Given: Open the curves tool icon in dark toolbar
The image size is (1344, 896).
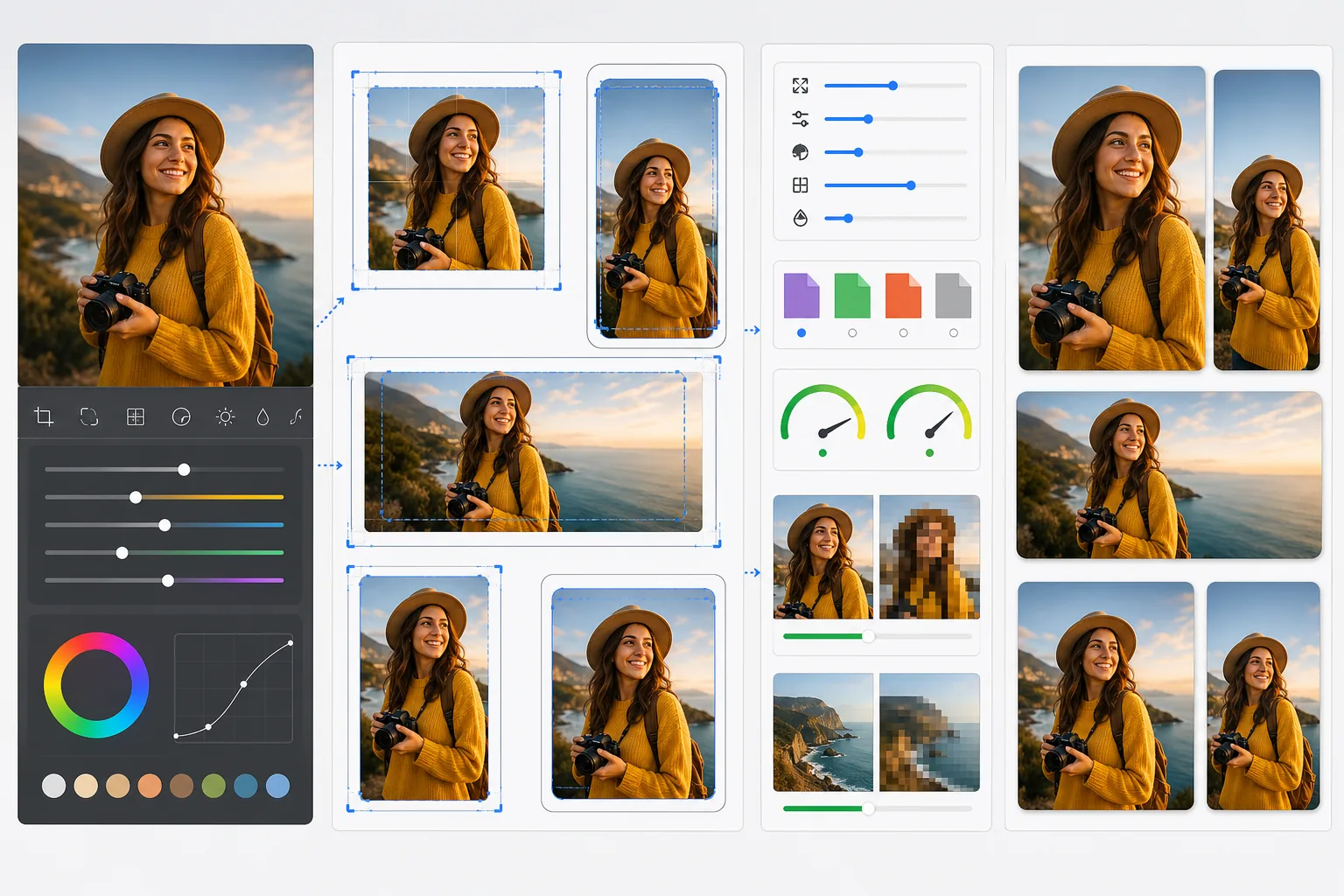Looking at the screenshot, I should [x=296, y=416].
